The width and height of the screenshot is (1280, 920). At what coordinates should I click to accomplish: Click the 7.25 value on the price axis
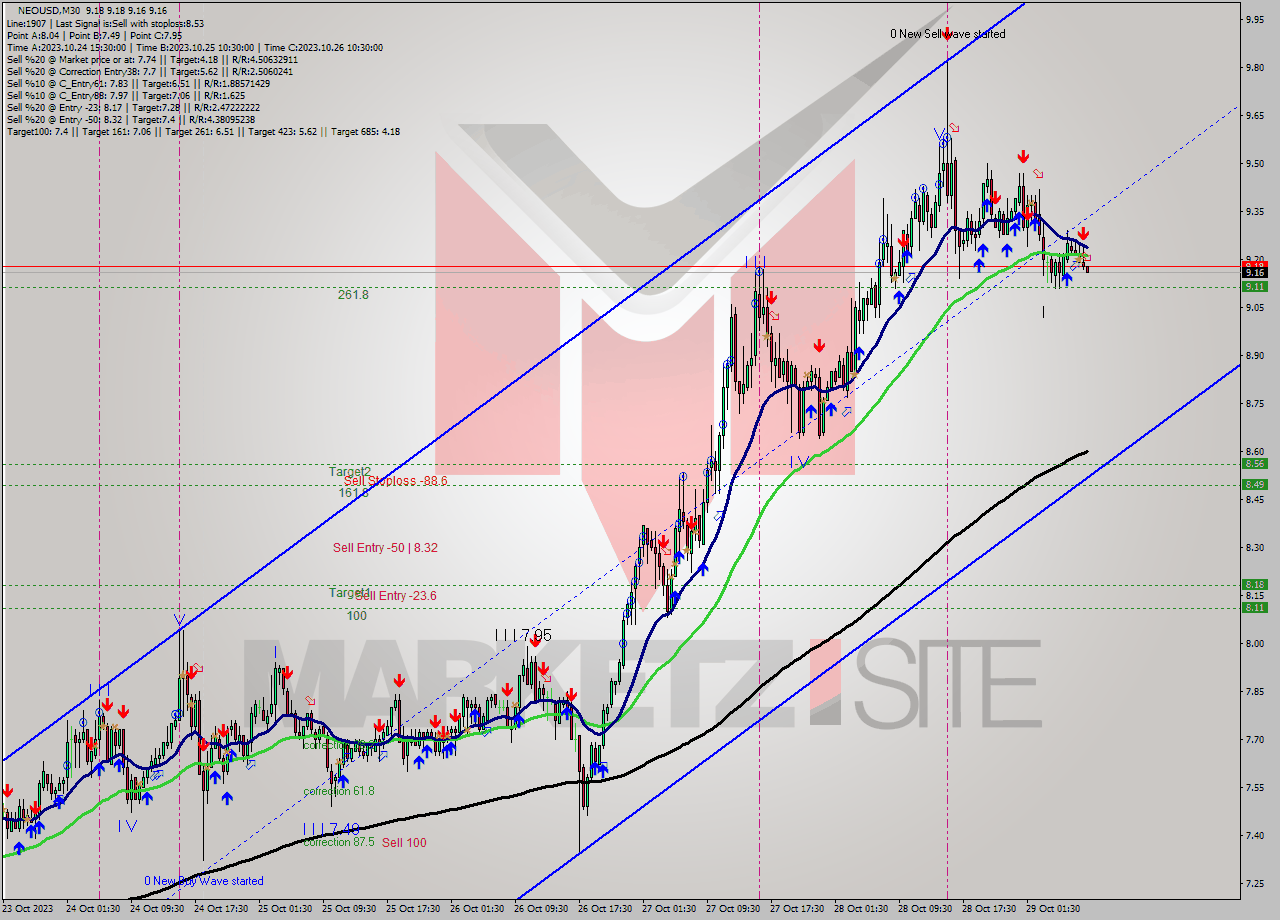(x=1255, y=883)
